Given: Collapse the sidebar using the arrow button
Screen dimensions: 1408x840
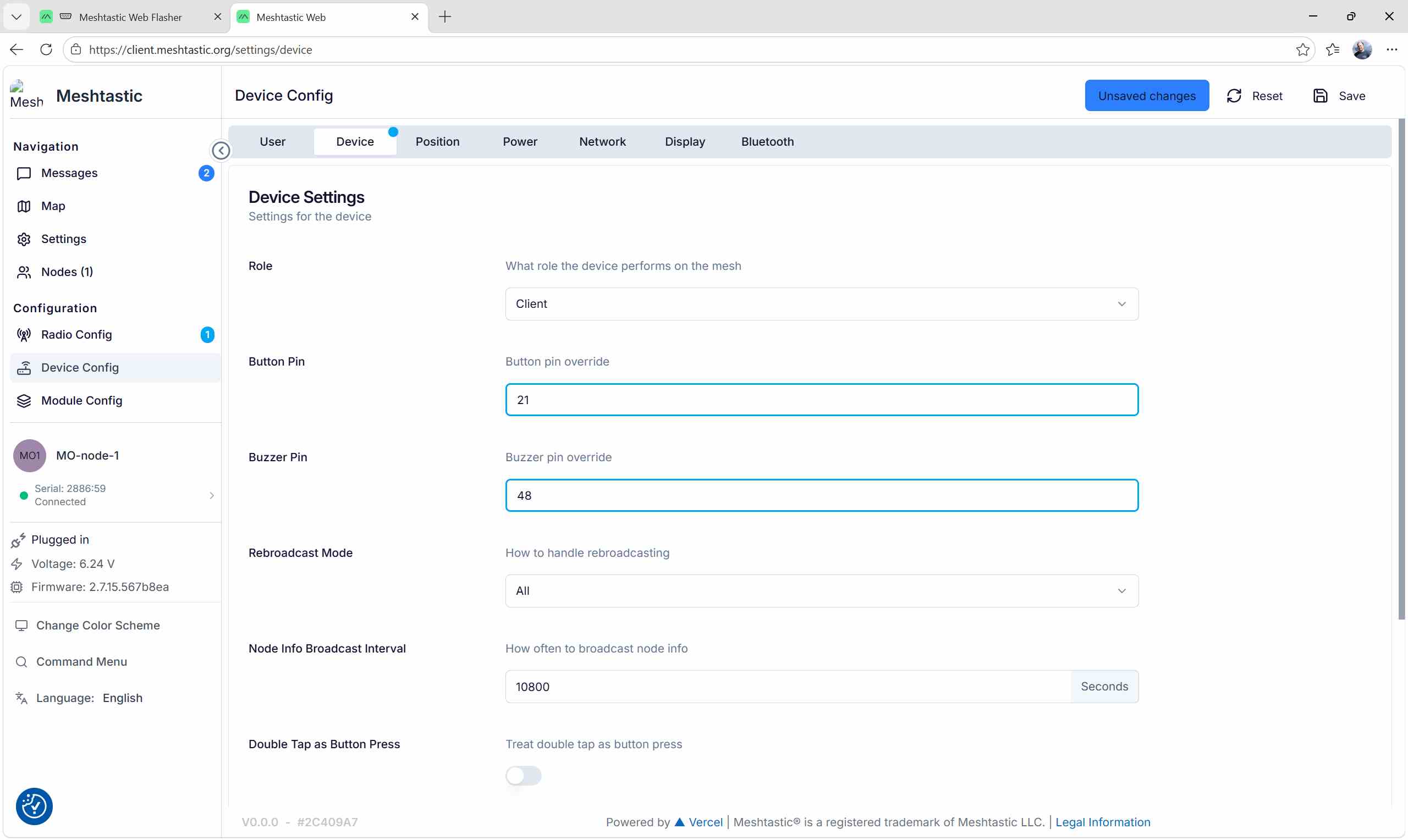Looking at the screenshot, I should coord(221,151).
